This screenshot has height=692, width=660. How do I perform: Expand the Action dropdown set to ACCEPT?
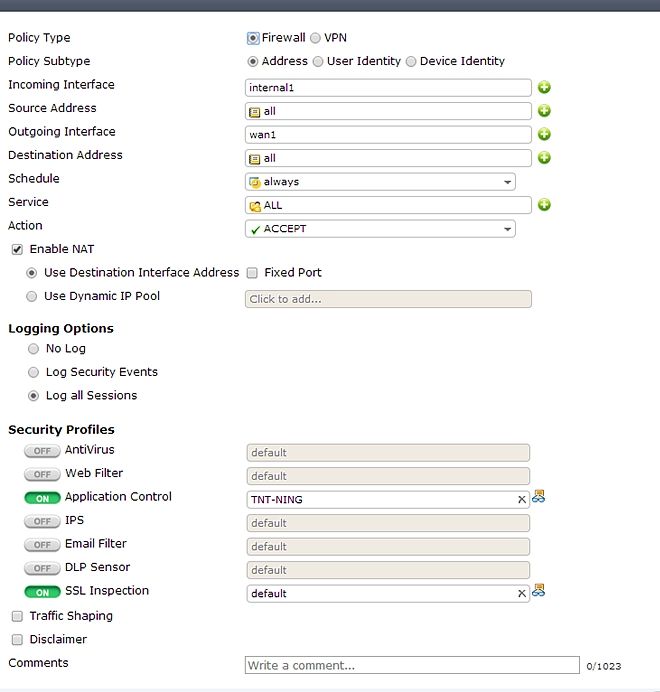click(x=380, y=229)
